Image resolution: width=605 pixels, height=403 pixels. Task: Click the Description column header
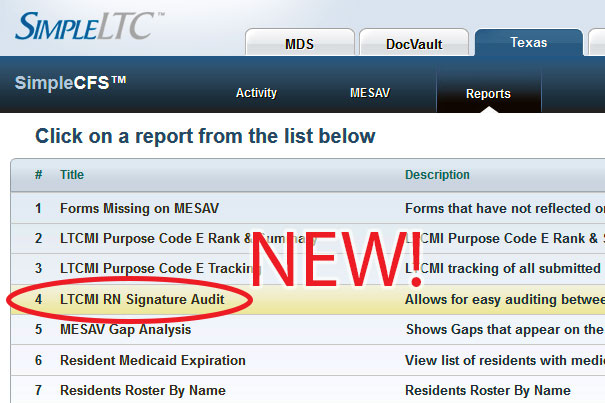click(437, 175)
